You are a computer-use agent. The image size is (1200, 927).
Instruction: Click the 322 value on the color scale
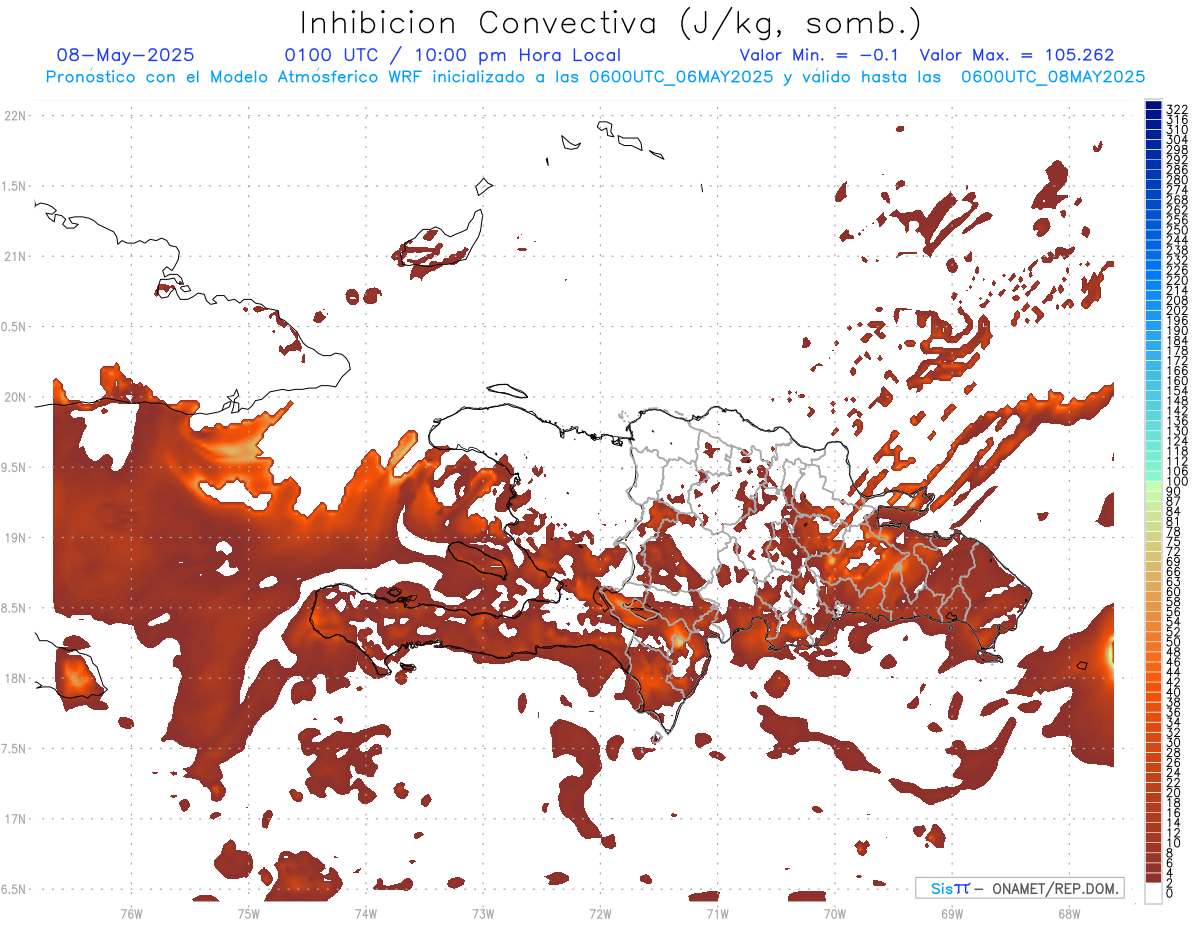(1177, 108)
